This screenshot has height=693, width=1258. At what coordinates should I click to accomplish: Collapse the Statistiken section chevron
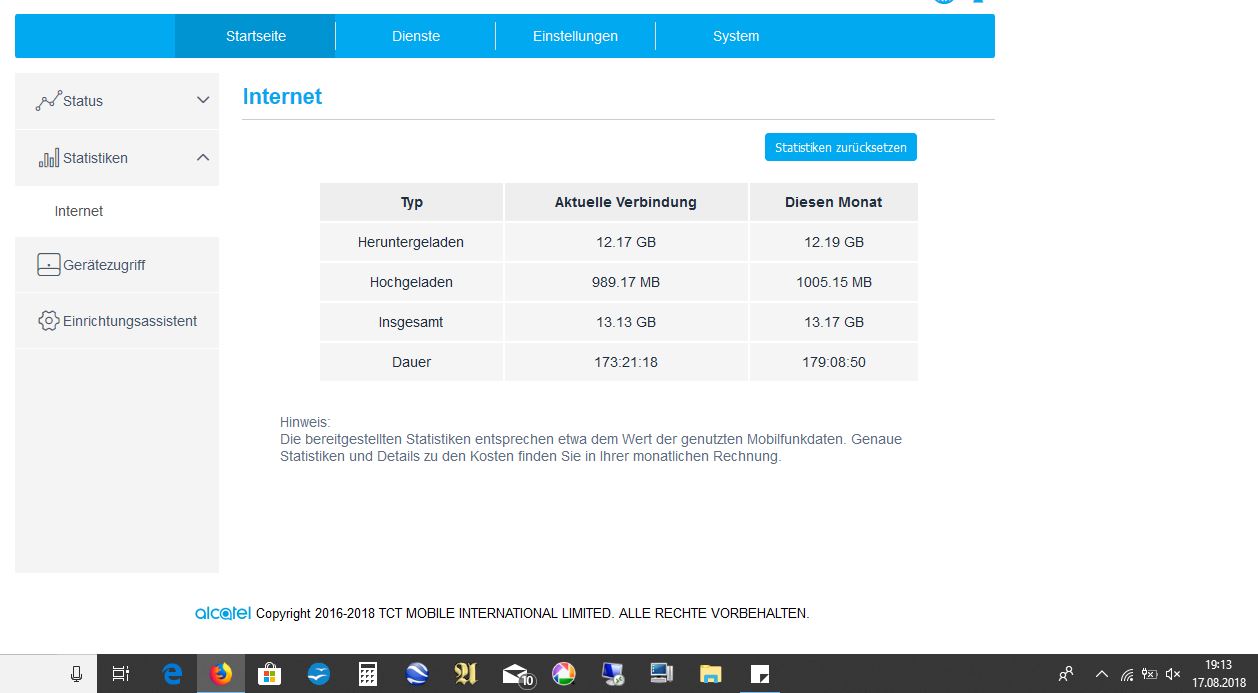(203, 158)
